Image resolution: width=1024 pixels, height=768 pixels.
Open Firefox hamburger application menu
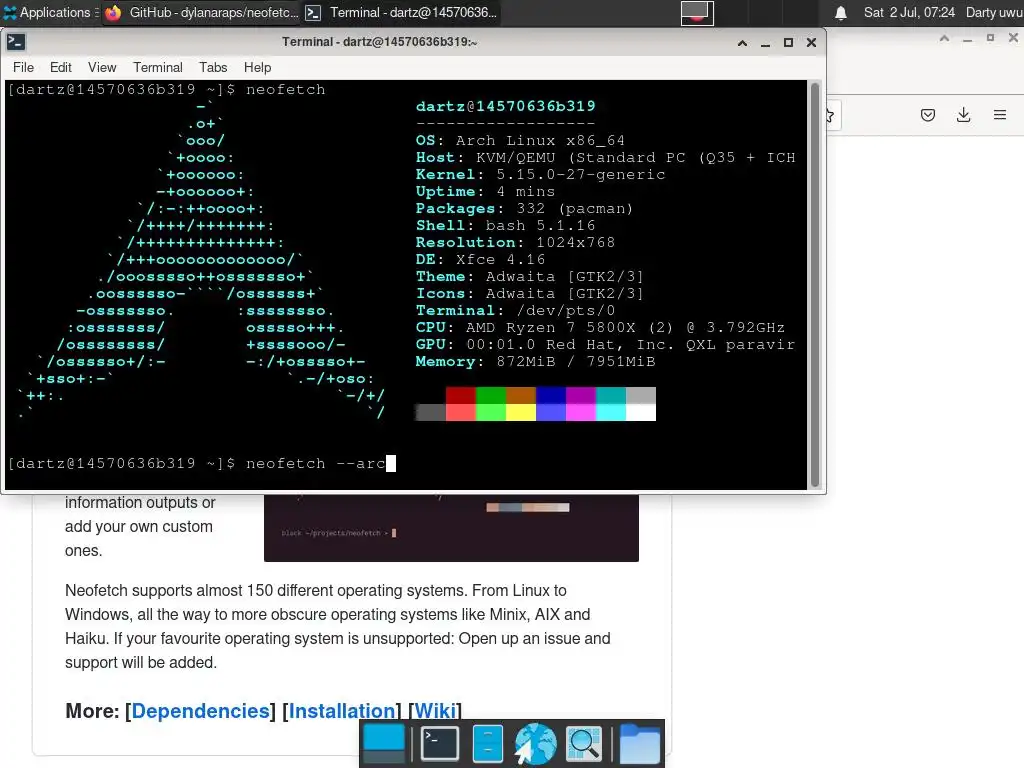click(1000, 115)
